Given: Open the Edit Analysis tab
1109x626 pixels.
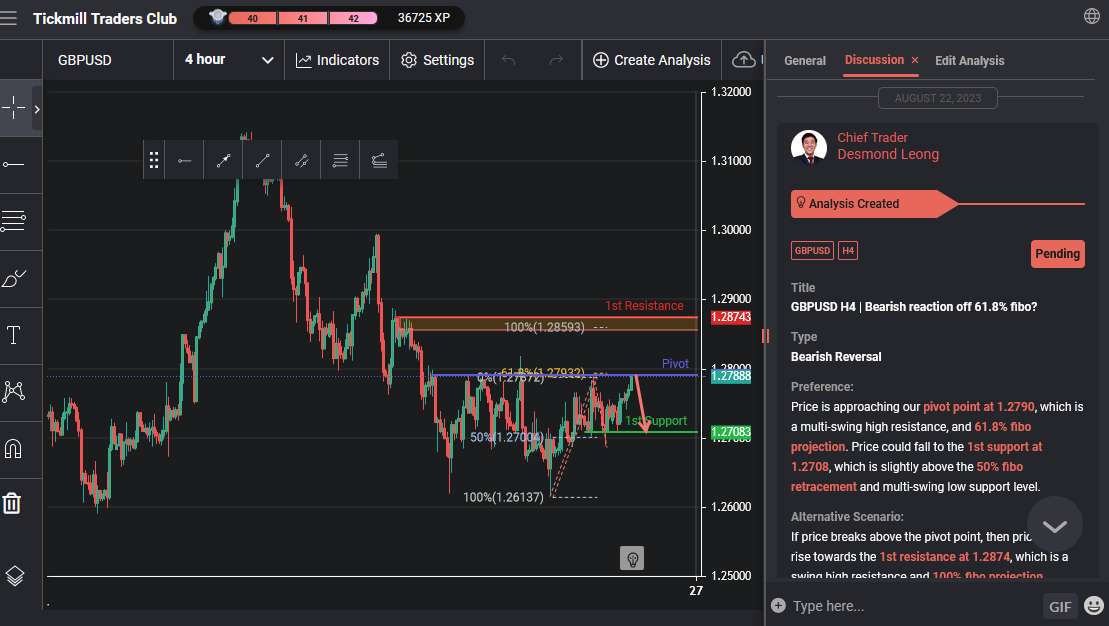Looking at the screenshot, I should click(970, 61).
